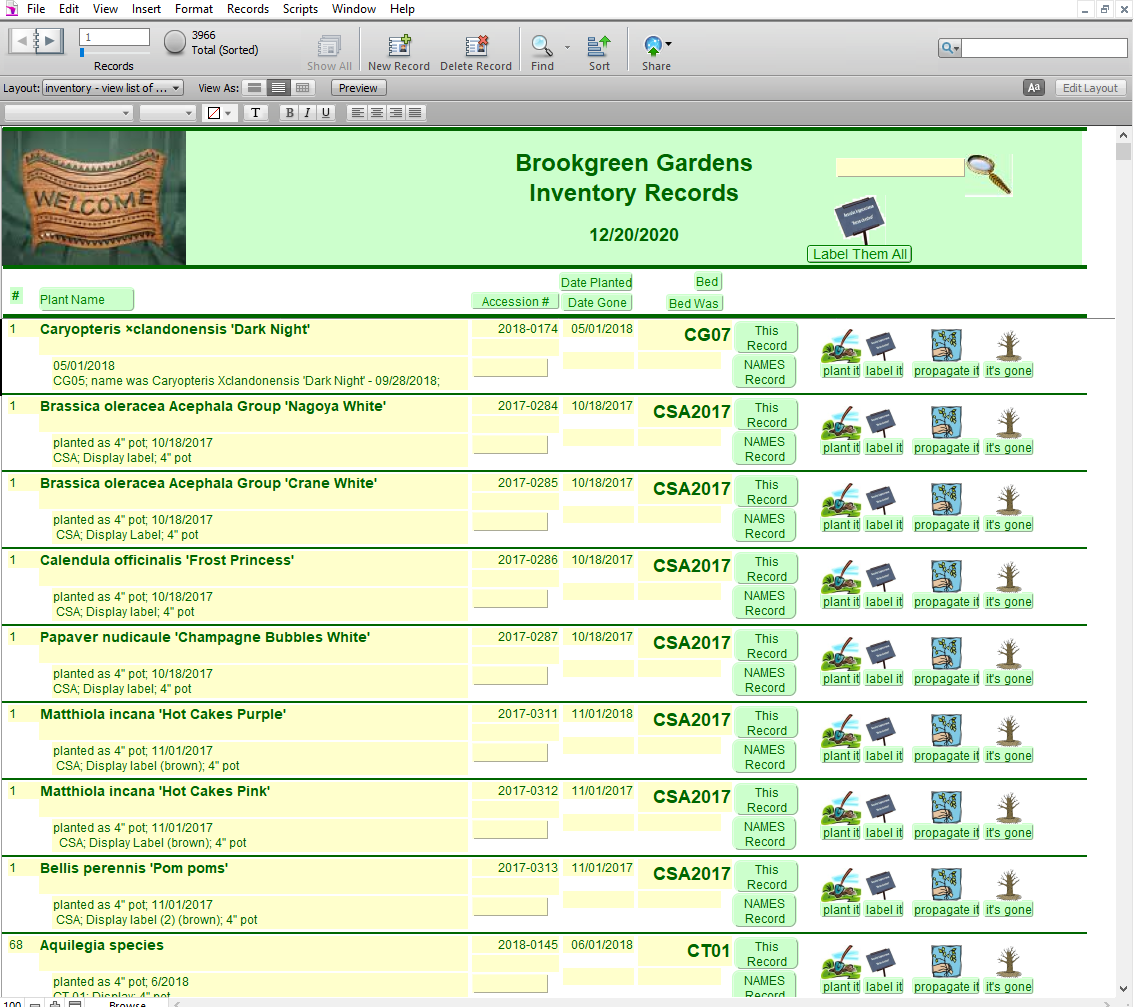Click the found set pie circle icon
This screenshot has height=1007, width=1134.
174,42
